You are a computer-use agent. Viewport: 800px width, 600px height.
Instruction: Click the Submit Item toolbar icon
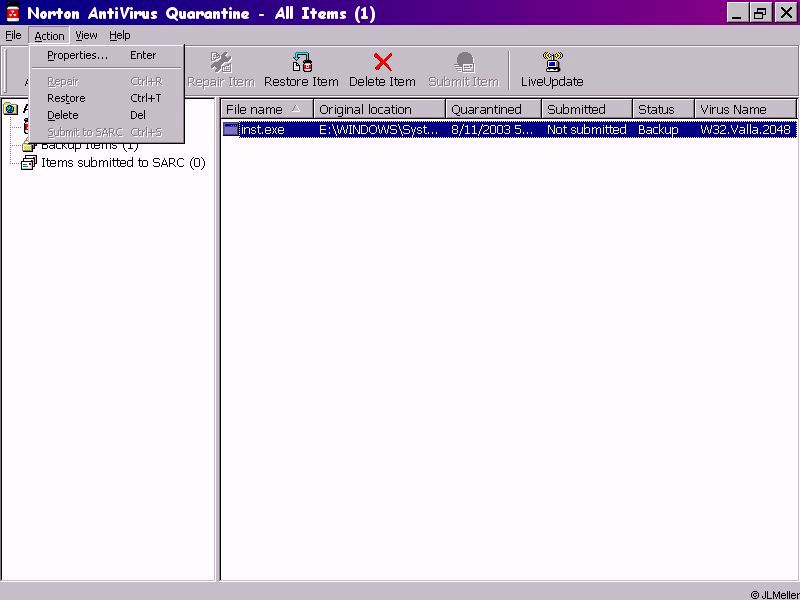click(463, 63)
